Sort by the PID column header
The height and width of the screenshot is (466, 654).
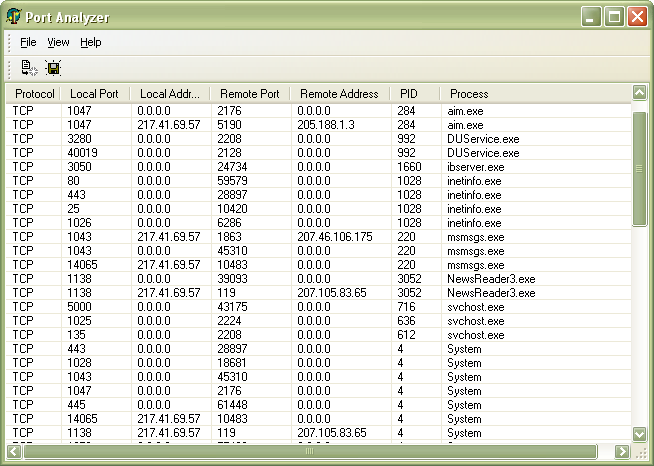coord(415,94)
